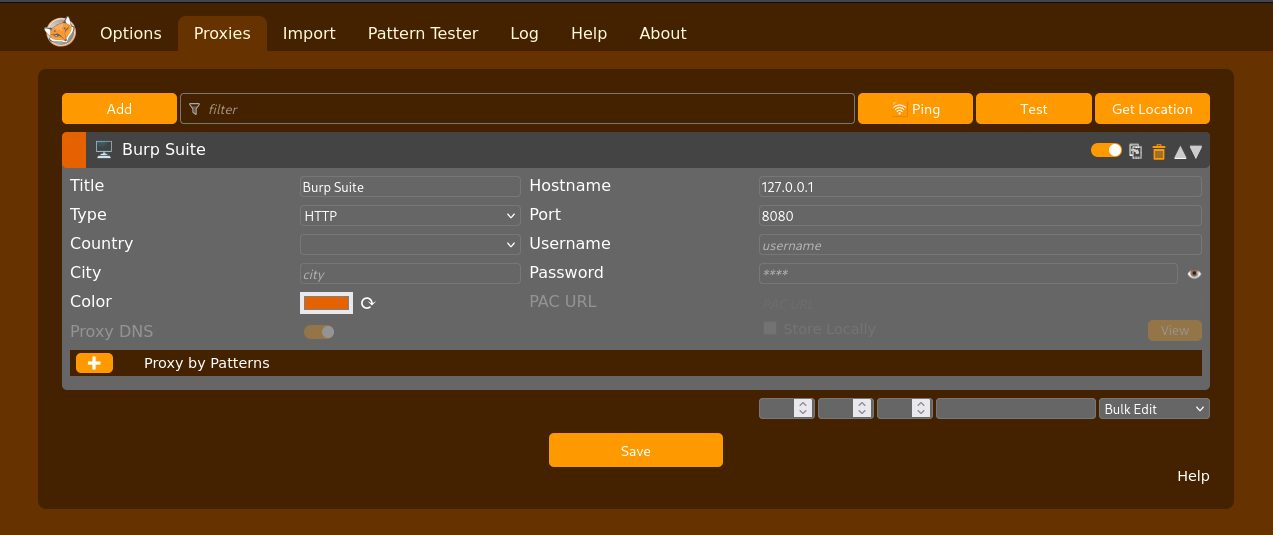Reset color with the refresh icon
This screenshot has width=1273, height=535.
pos(367,303)
